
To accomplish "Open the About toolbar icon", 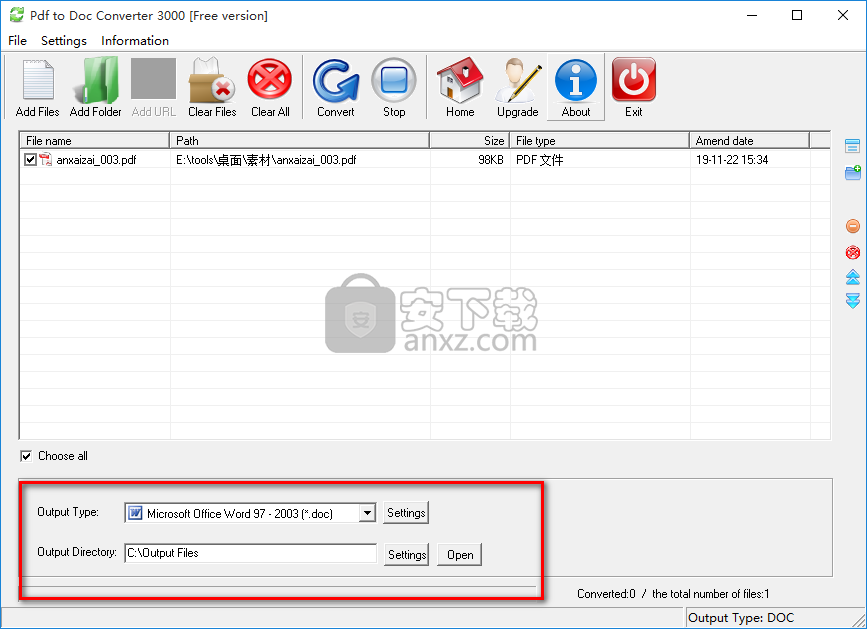I will coord(576,88).
